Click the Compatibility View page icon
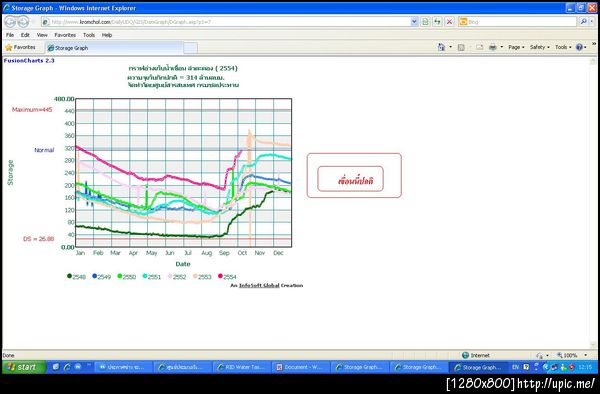 click(x=425, y=22)
